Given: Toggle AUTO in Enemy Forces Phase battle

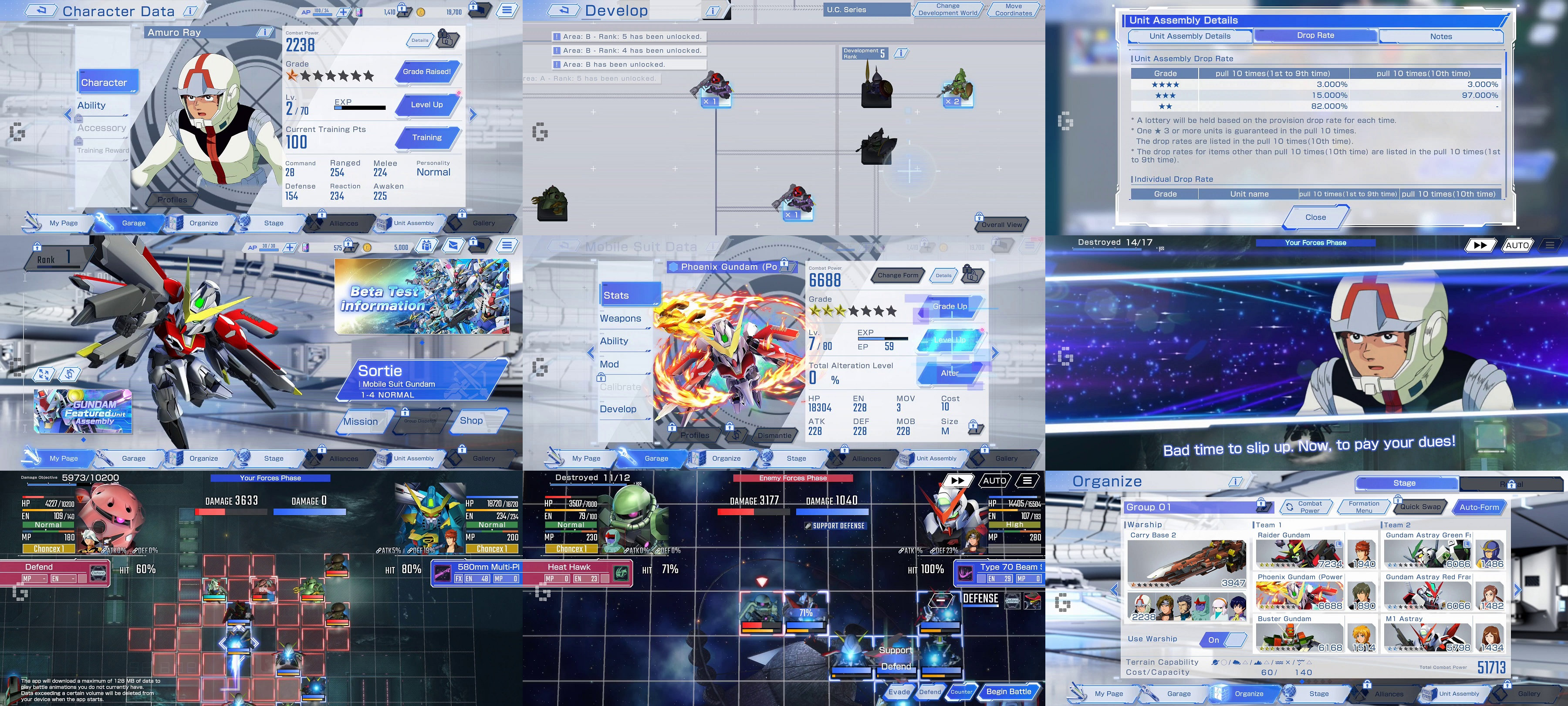Looking at the screenshot, I should (994, 481).
